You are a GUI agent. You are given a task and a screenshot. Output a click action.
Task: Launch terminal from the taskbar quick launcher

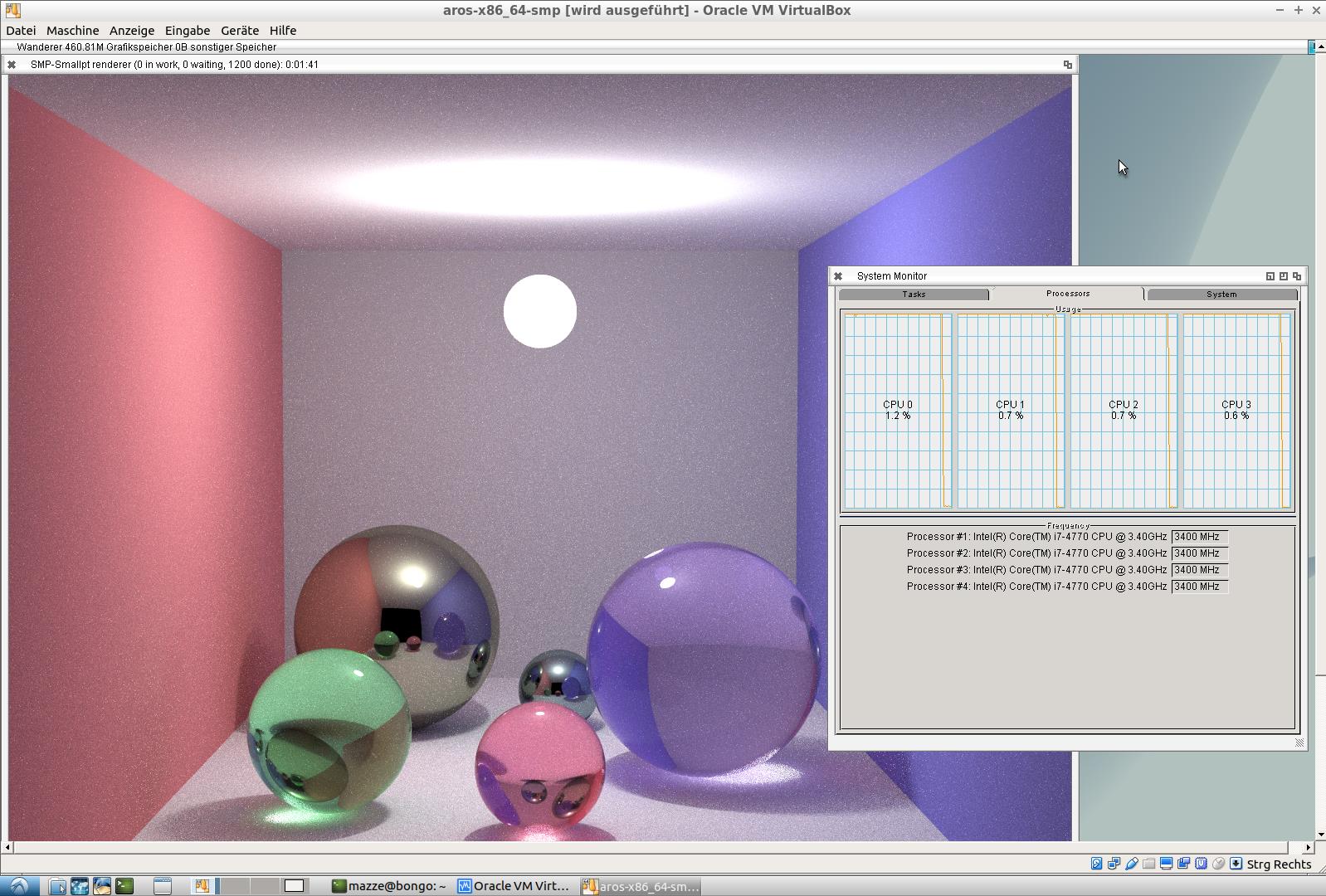click(124, 886)
